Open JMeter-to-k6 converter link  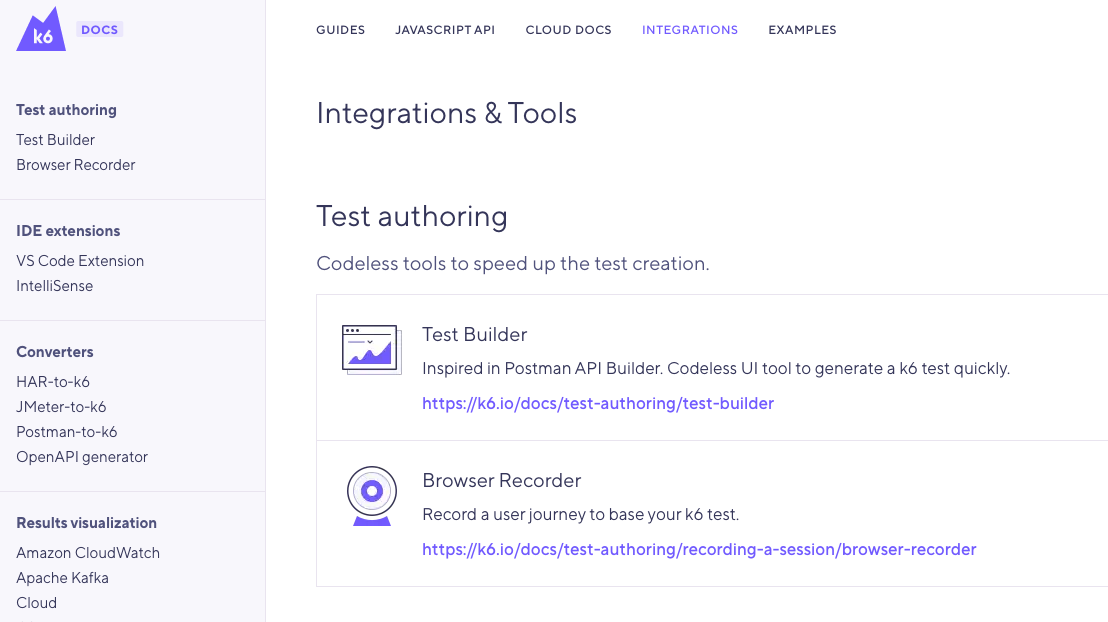tap(61, 407)
